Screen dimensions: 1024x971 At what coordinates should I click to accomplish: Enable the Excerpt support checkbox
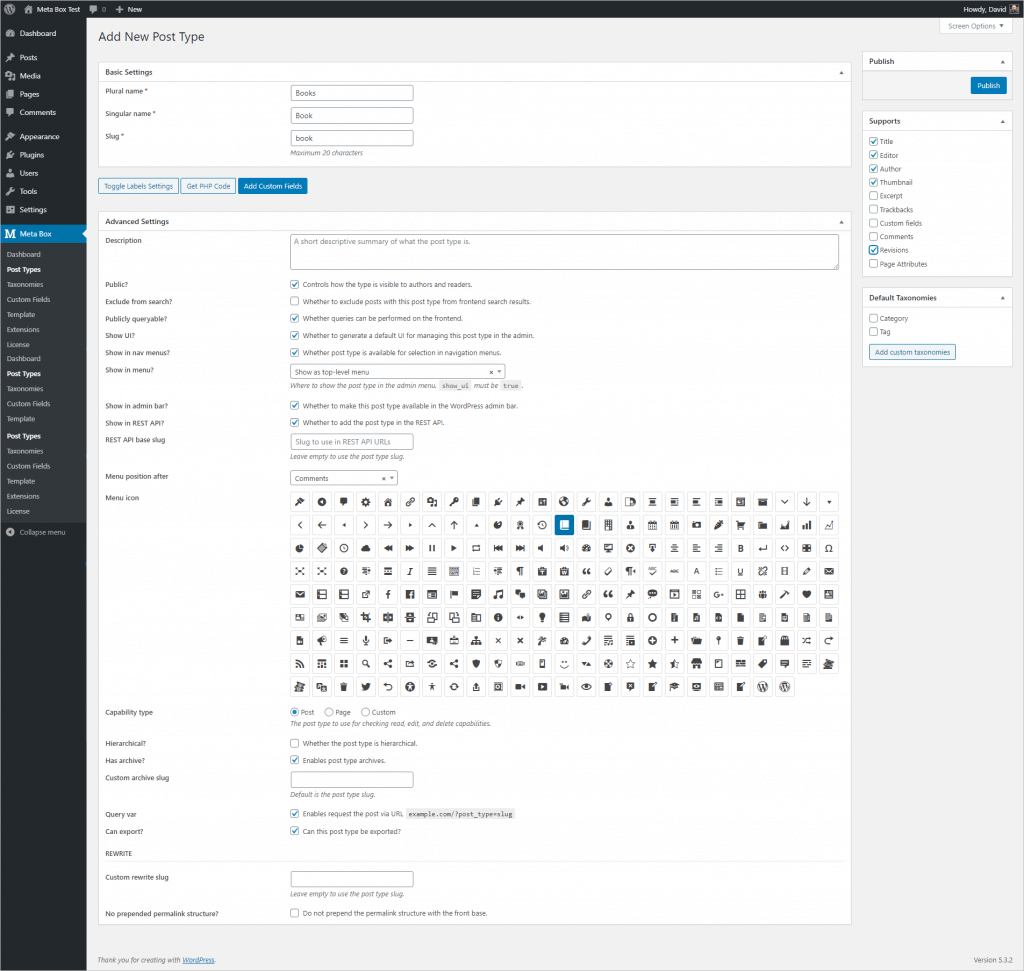tap(874, 196)
